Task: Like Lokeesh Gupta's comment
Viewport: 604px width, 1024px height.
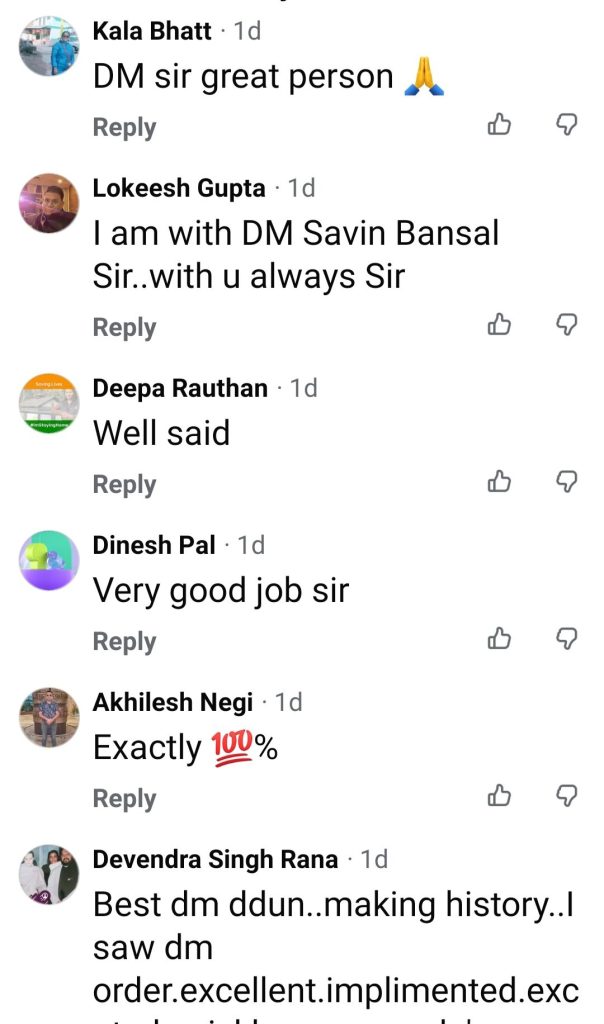Action: click(x=500, y=323)
